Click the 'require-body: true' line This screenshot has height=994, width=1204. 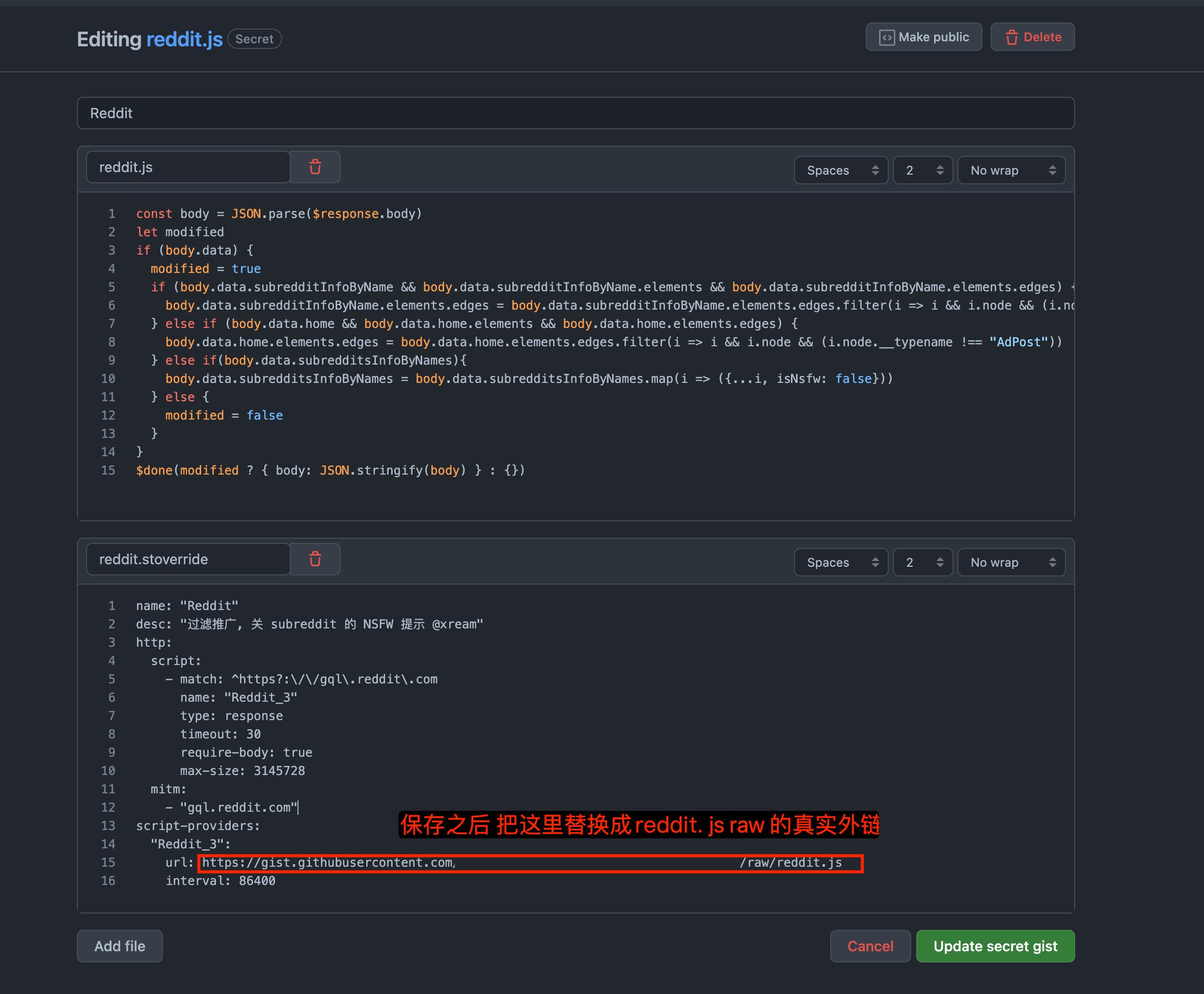246,752
